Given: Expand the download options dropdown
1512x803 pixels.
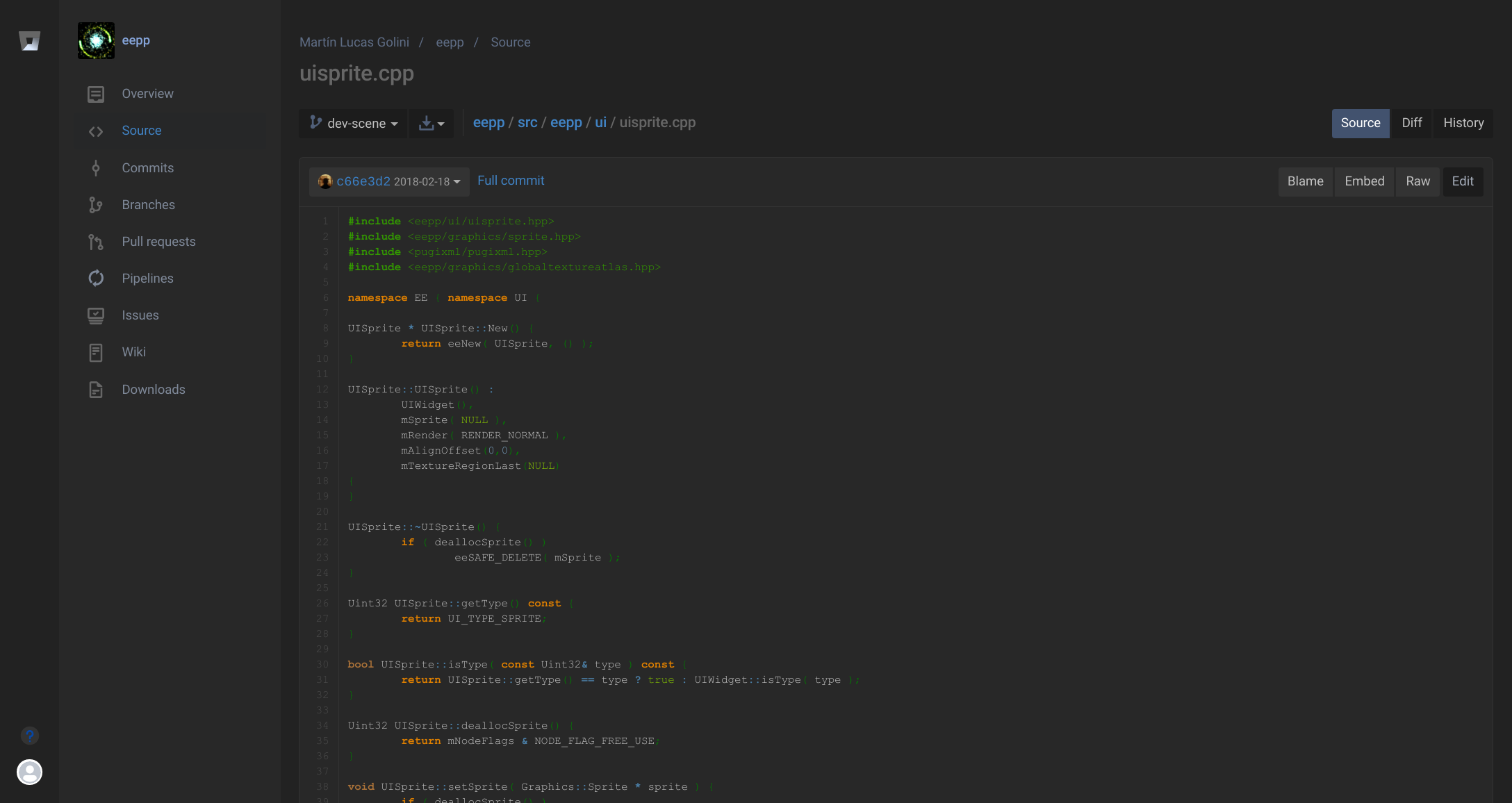Looking at the screenshot, I should pyautogui.click(x=431, y=123).
